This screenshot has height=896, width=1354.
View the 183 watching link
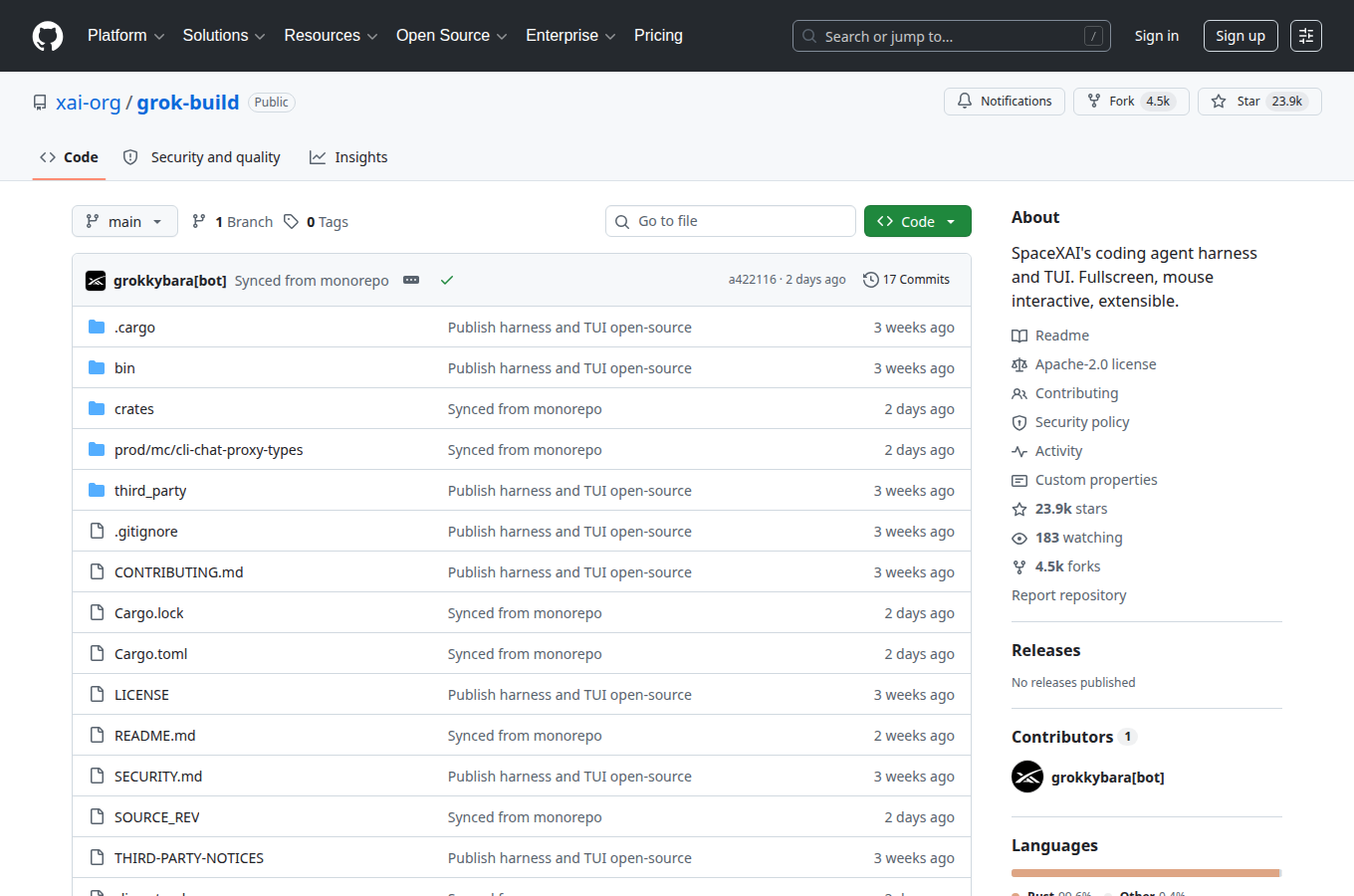point(1067,538)
